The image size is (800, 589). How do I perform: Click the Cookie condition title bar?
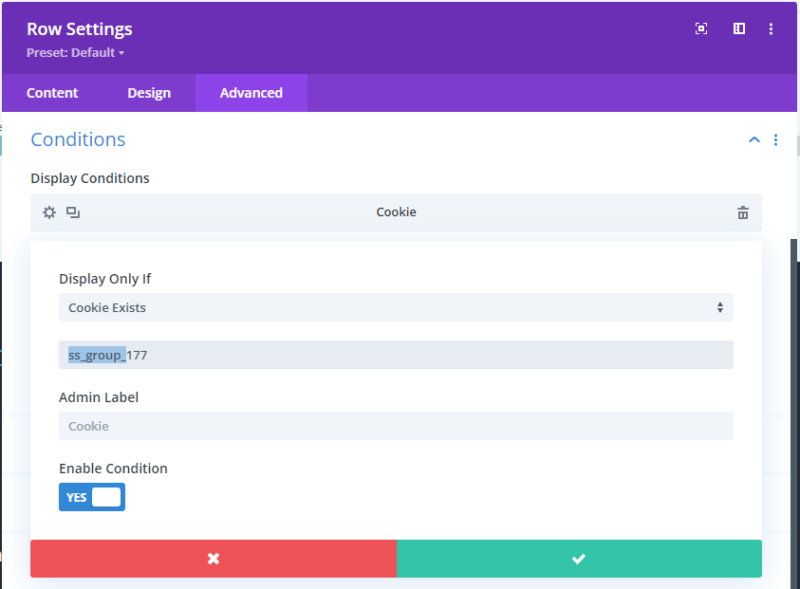click(396, 212)
